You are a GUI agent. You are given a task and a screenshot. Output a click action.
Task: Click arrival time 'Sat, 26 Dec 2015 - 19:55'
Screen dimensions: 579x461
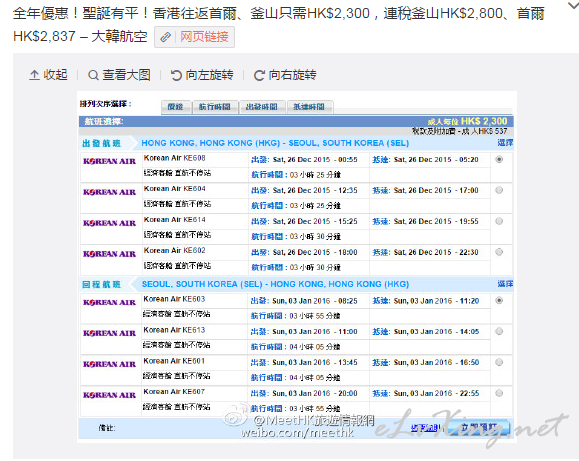tap(436, 221)
